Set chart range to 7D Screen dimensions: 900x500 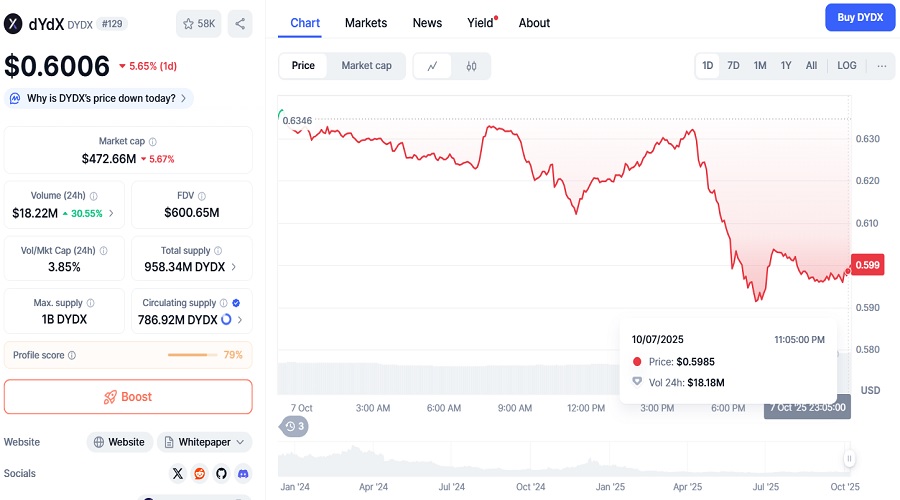(x=734, y=66)
